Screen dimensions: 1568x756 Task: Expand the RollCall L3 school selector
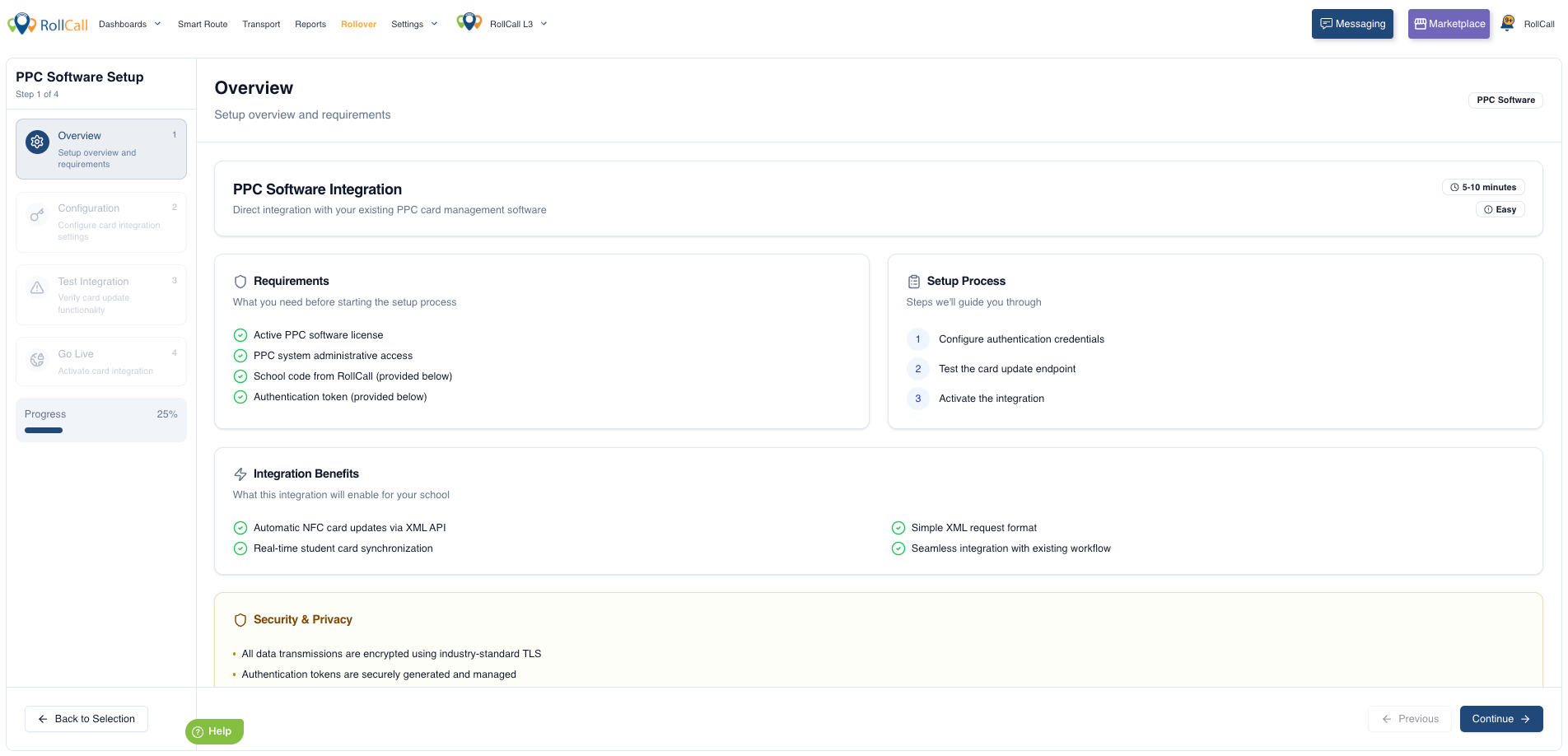point(518,24)
